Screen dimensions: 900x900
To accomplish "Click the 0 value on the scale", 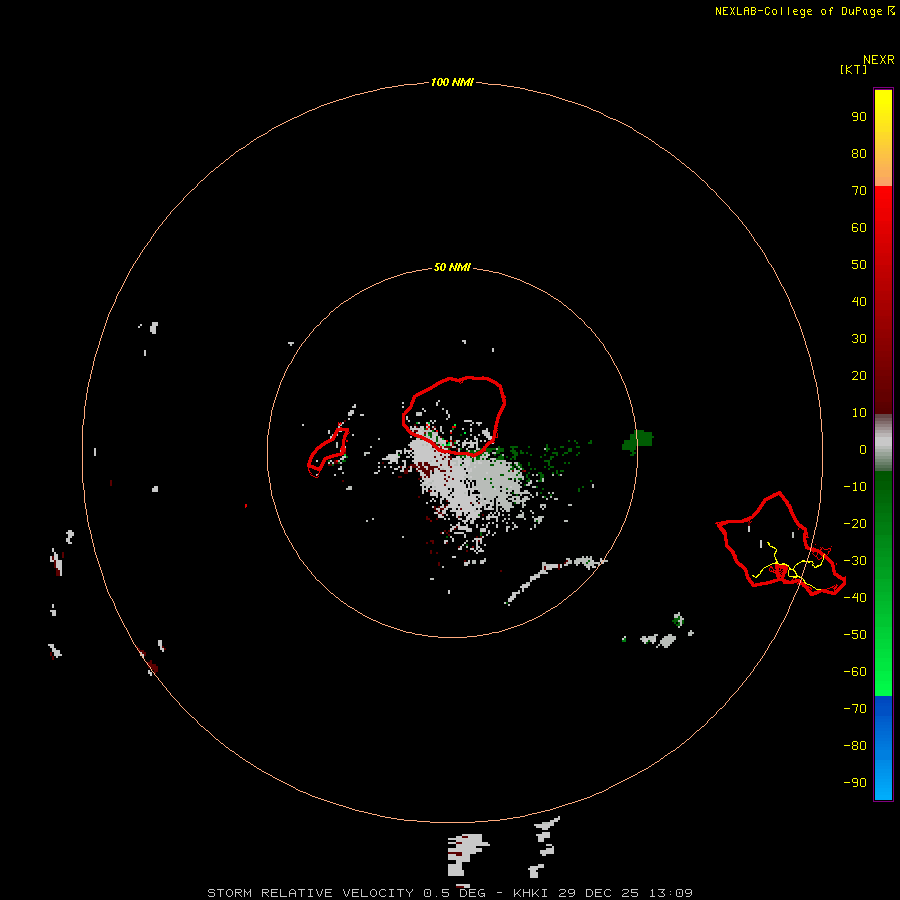I will (863, 449).
